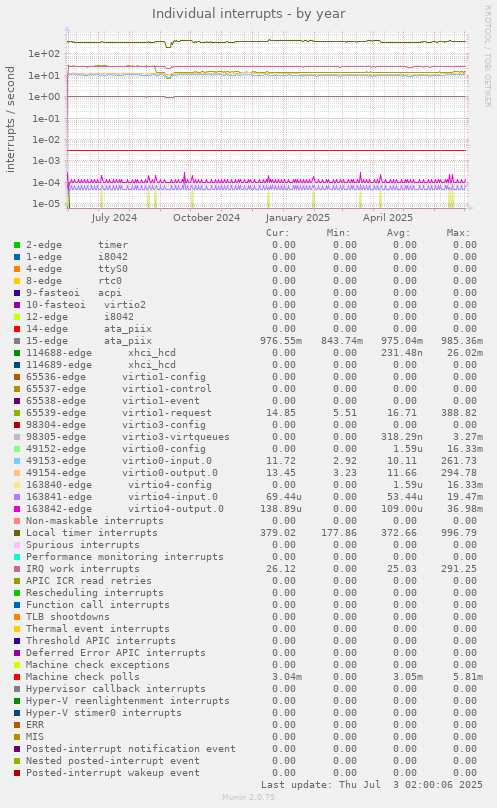Click the January 2025 axis label

point(297,217)
